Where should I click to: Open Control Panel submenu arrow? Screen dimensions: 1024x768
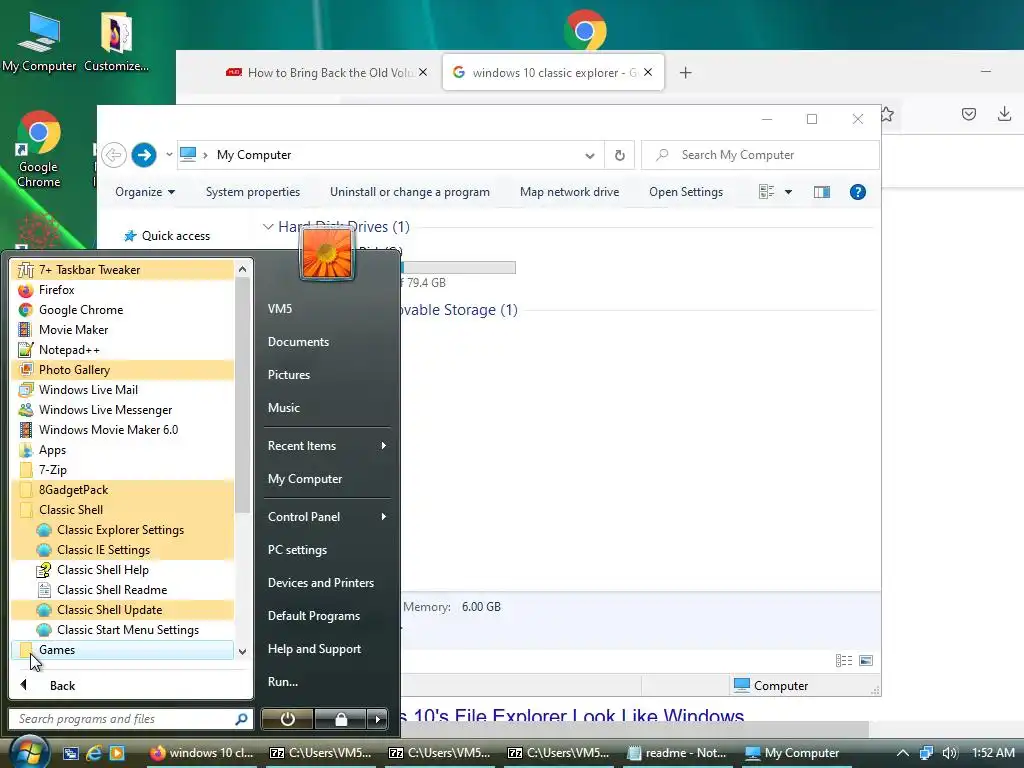(x=383, y=517)
